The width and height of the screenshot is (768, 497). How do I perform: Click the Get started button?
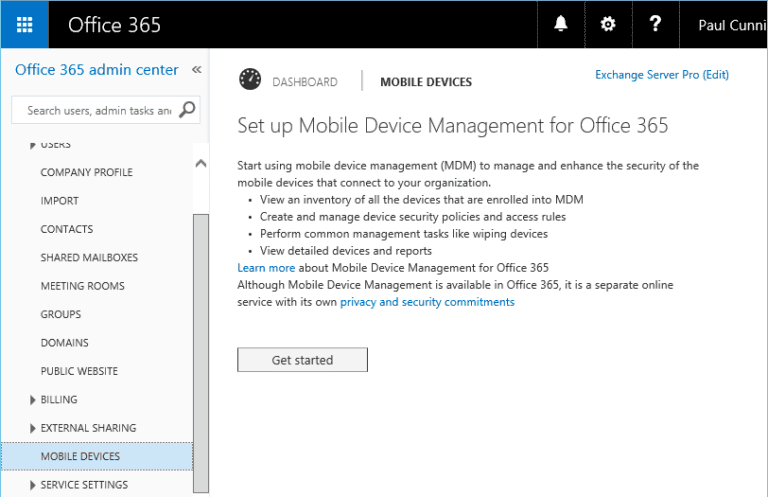[x=302, y=360]
